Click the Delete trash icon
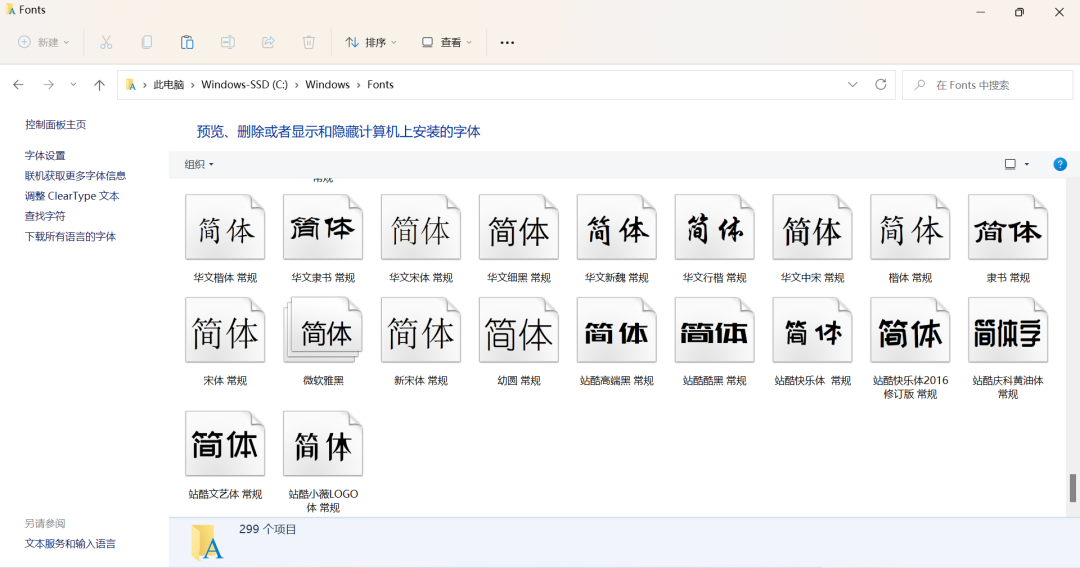The width and height of the screenshot is (1080, 568). [x=309, y=43]
